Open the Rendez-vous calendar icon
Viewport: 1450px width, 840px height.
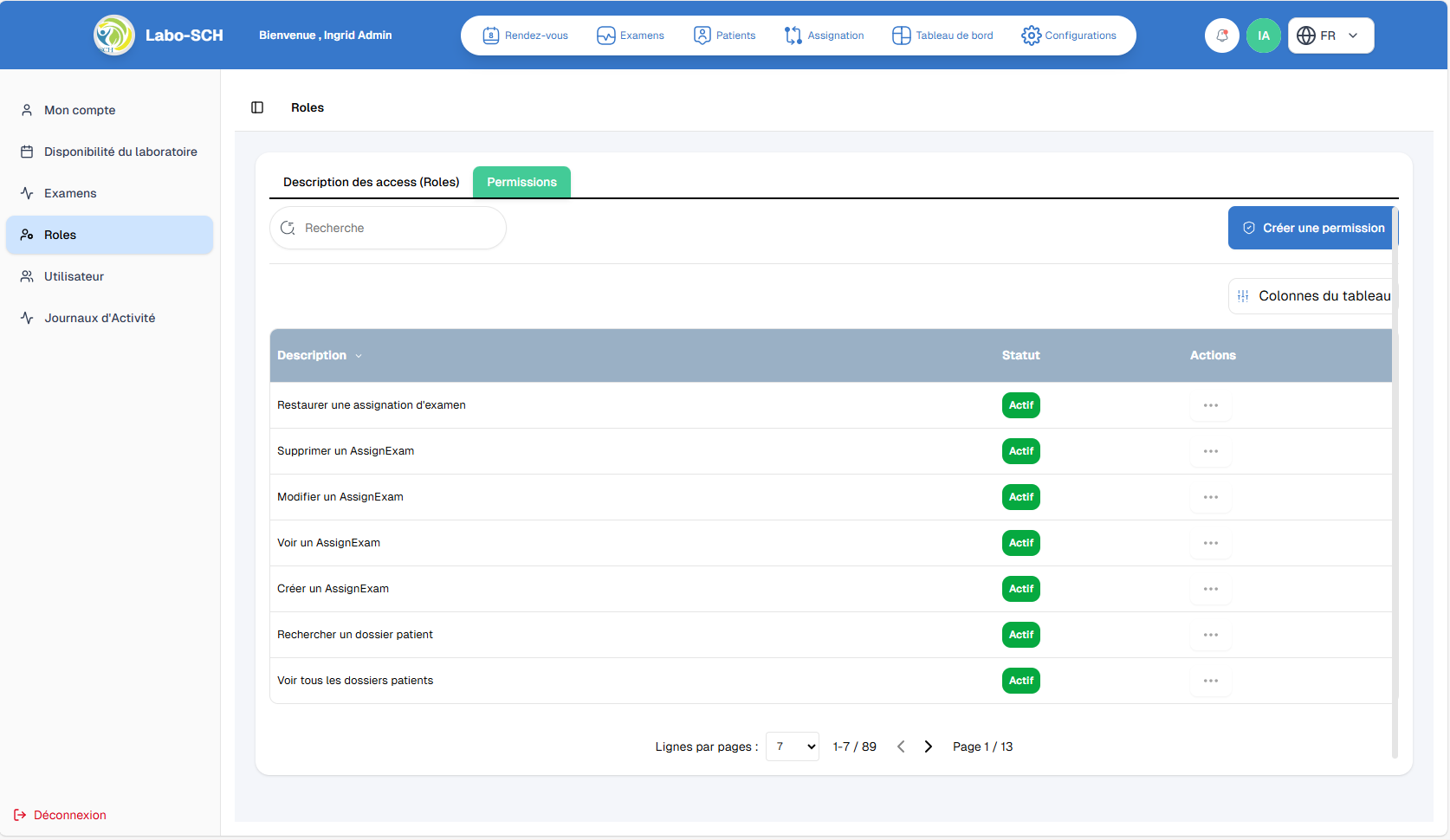pos(491,36)
